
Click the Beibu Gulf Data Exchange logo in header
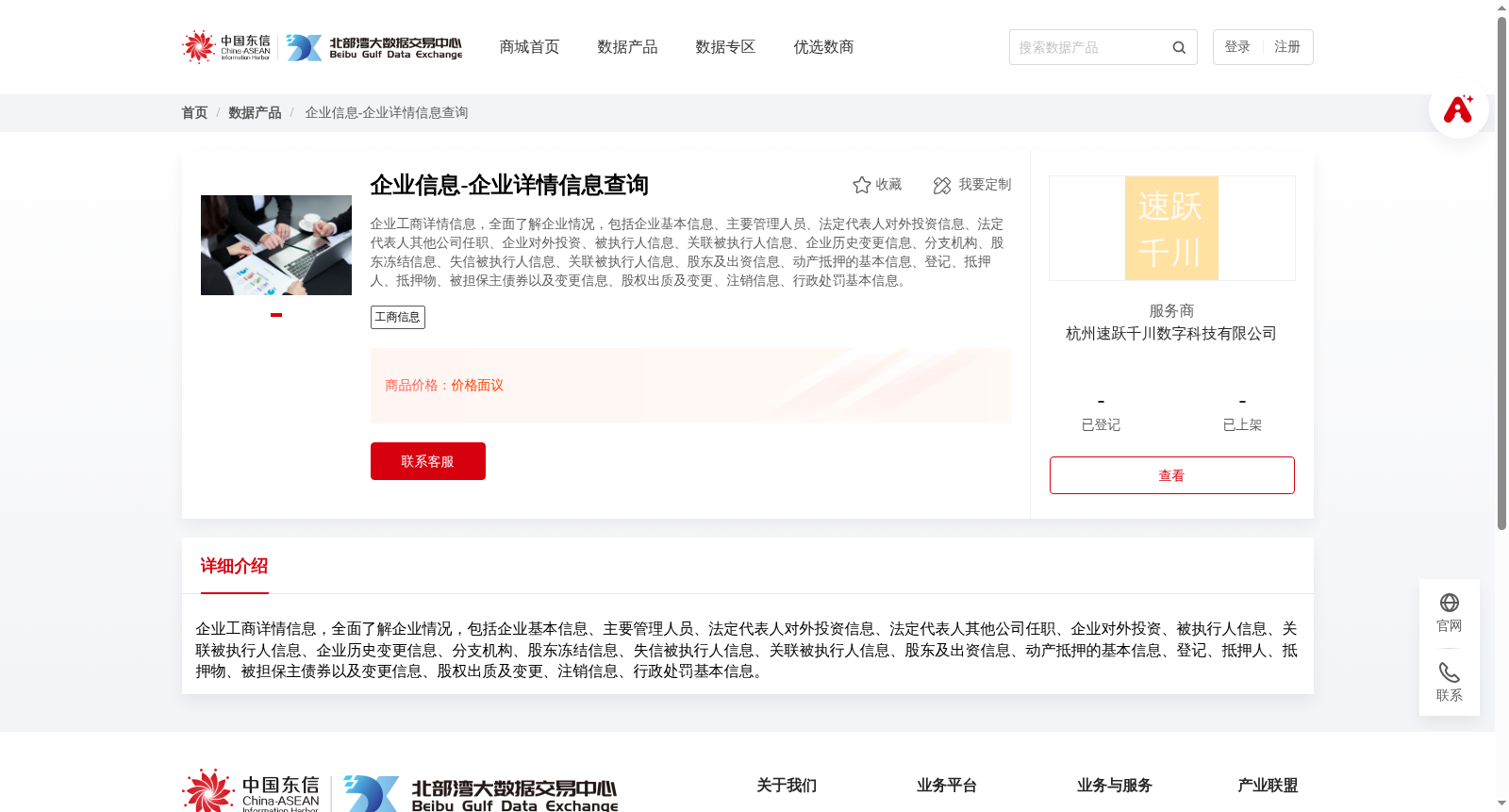(374, 47)
